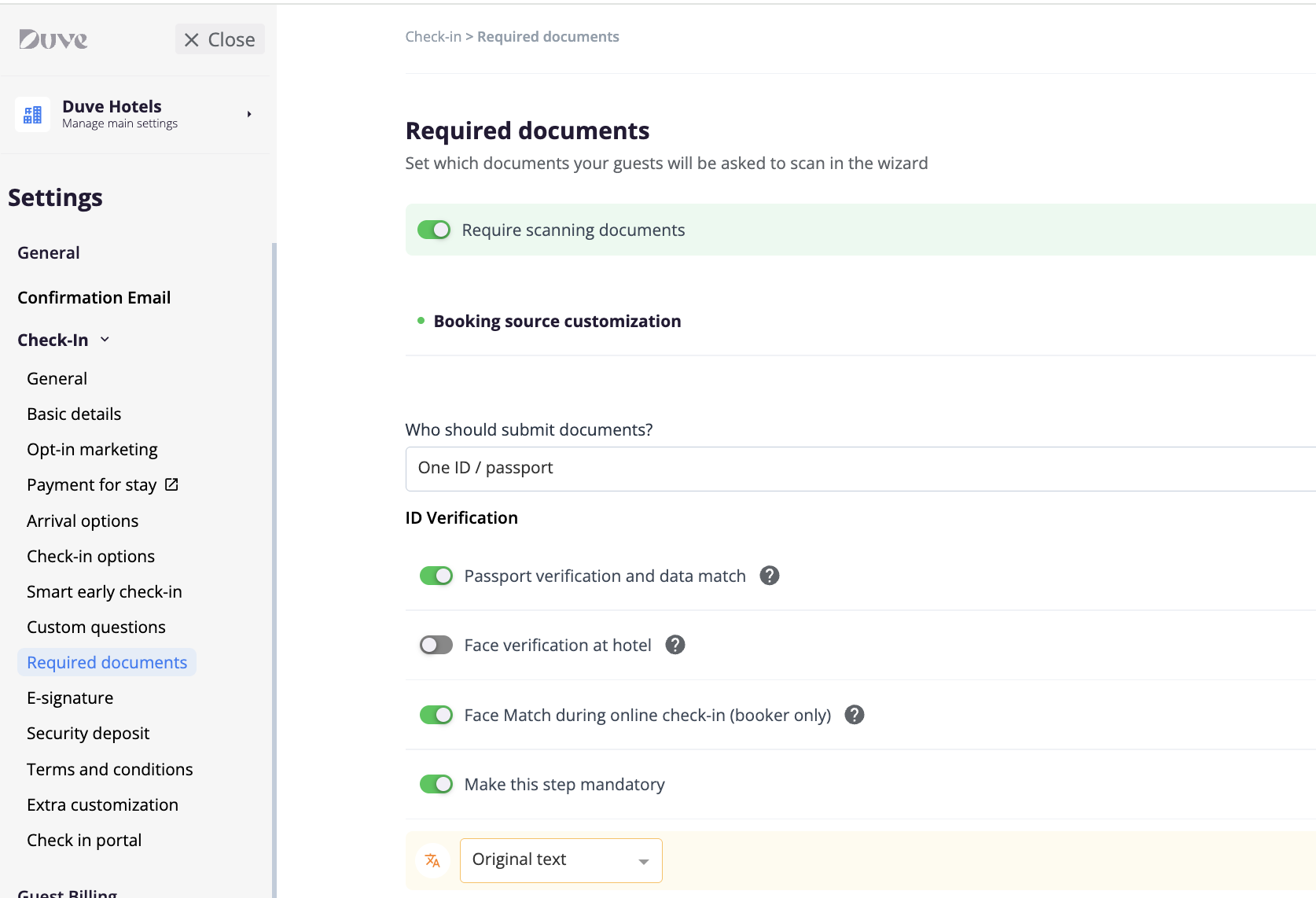Open help for Passport verification and data match
The height and width of the screenshot is (898, 1316).
pyautogui.click(x=769, y=576)
